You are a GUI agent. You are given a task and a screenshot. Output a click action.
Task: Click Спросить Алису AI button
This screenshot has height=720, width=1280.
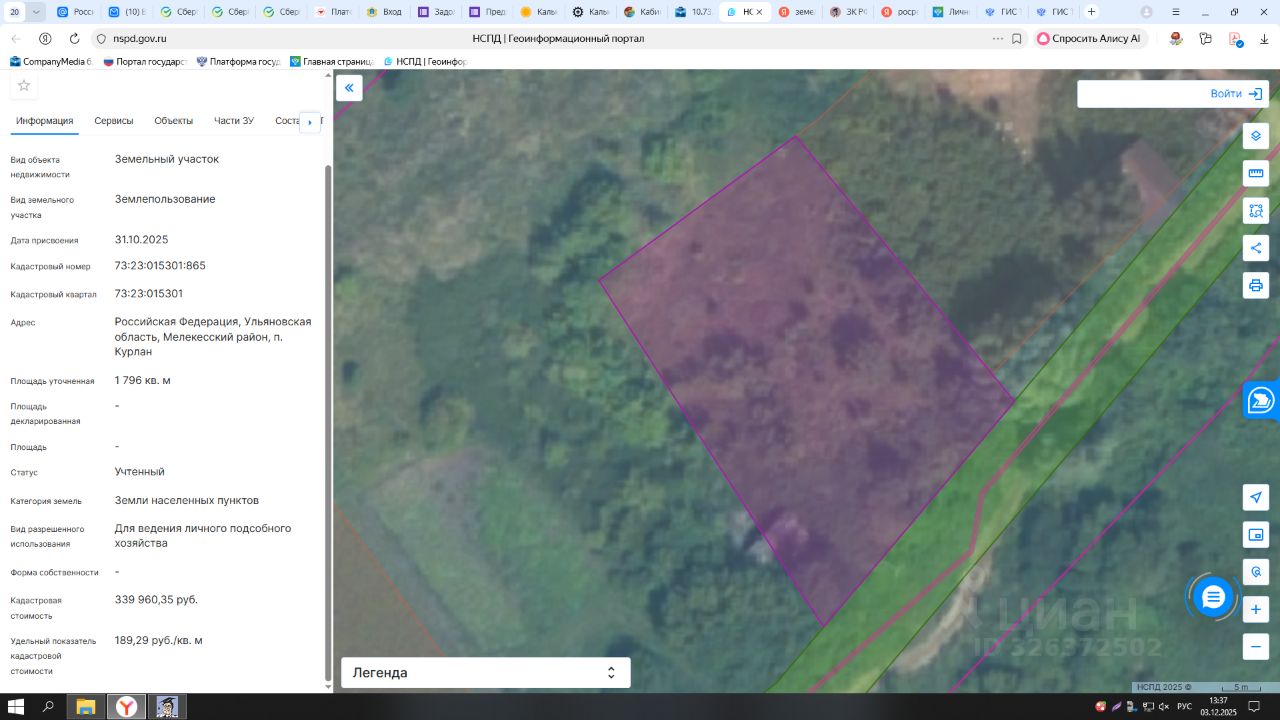point(1088,39)
